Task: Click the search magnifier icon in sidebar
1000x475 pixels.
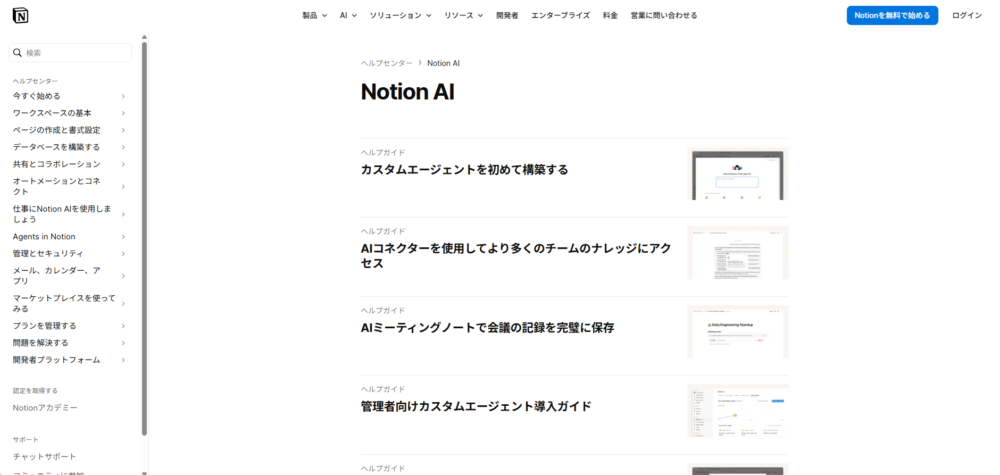Action: [18, 53]
